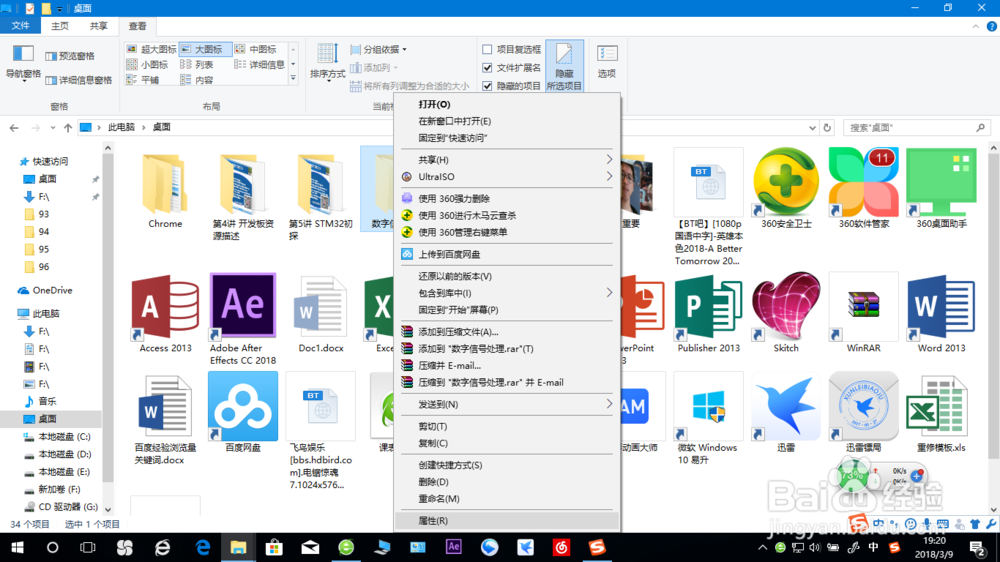Select the 重修模板.xls file icon

[936, 406]
